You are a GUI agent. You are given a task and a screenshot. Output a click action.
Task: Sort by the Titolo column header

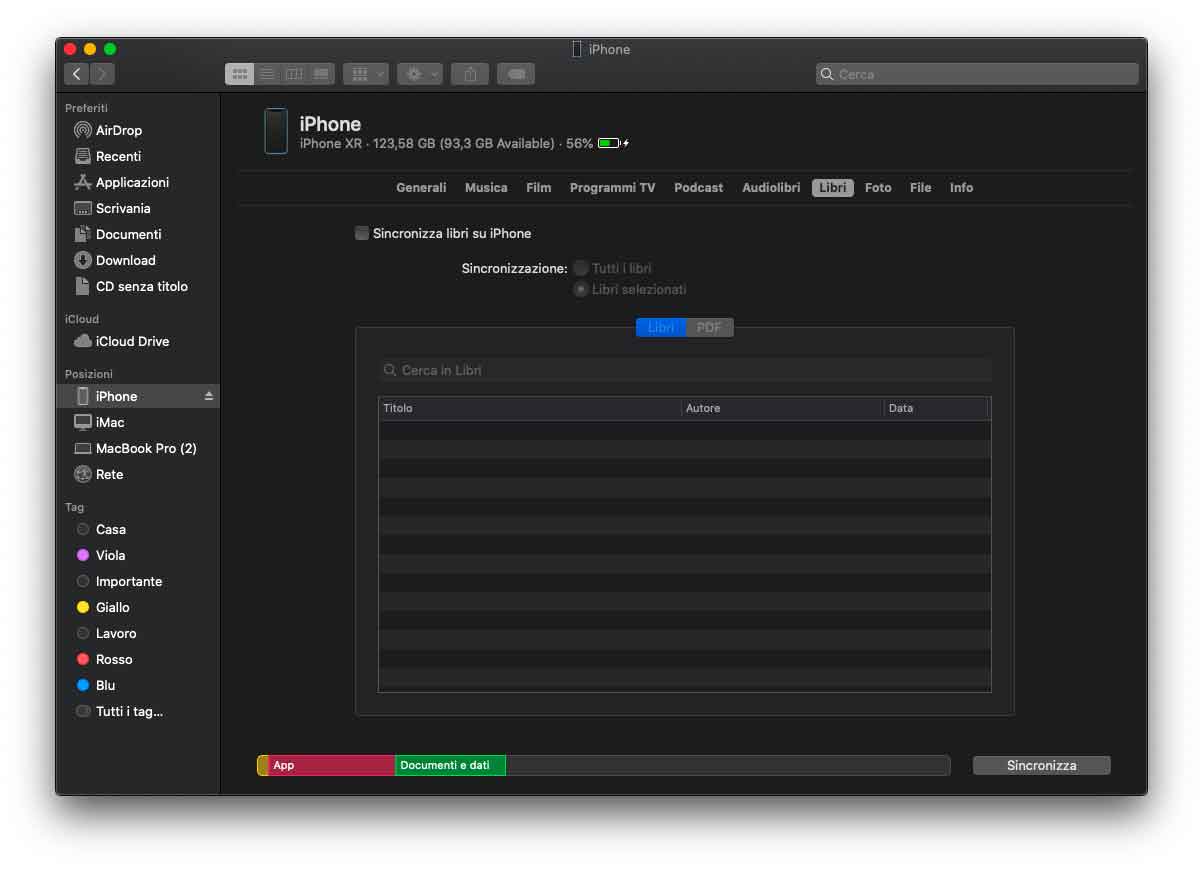(530, 408)
